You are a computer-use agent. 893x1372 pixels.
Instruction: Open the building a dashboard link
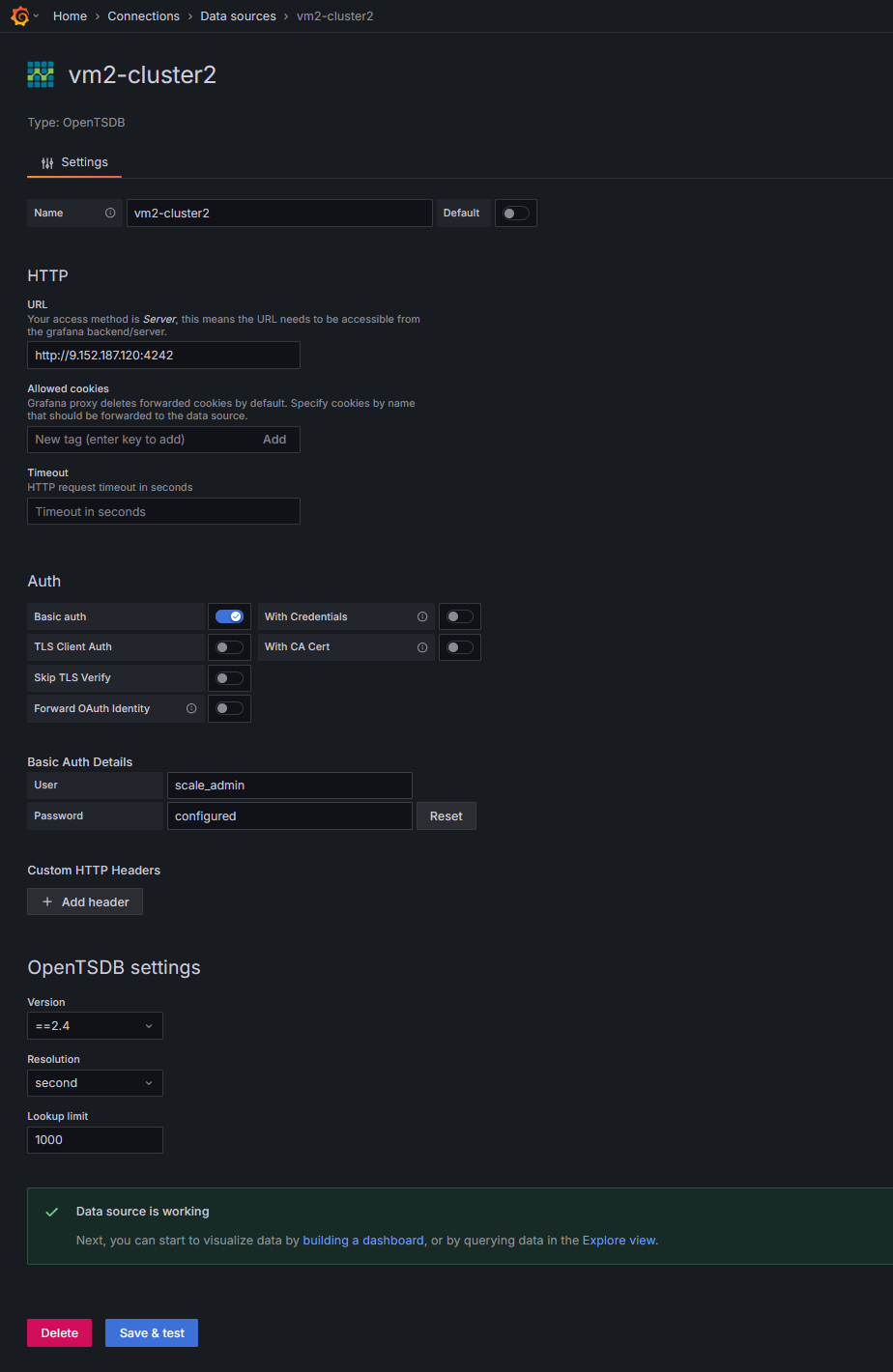point(363,1241)
